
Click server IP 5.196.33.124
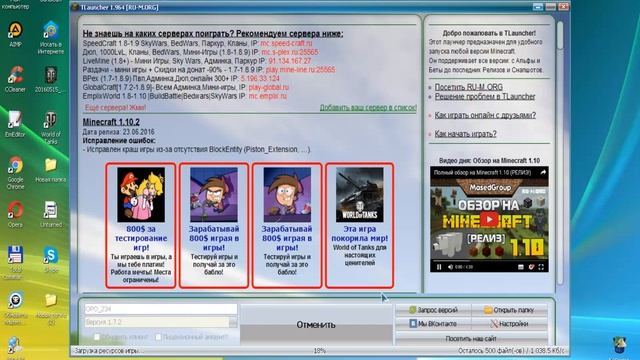pyautogui.click(x=260, y=78)
